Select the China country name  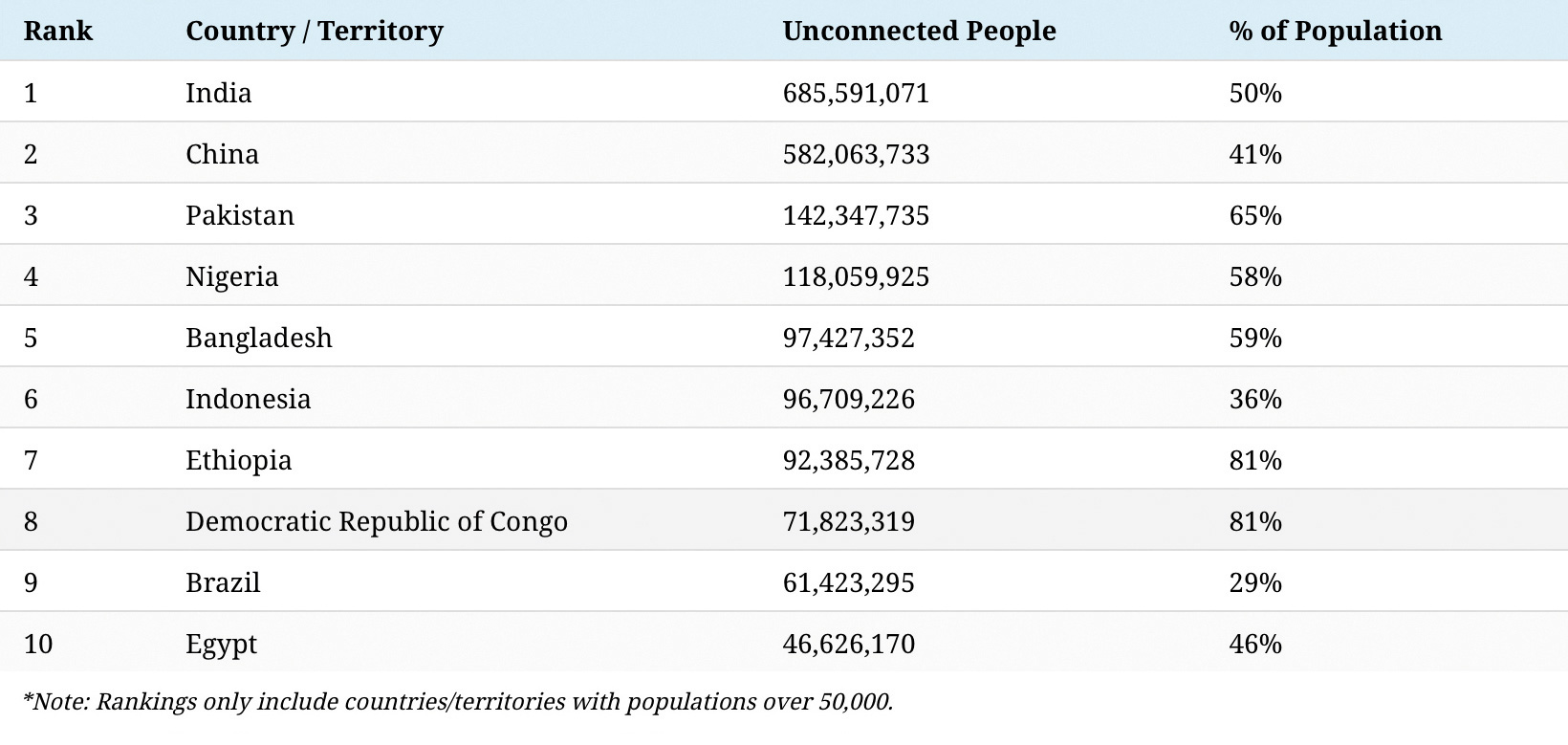[222, 154]
